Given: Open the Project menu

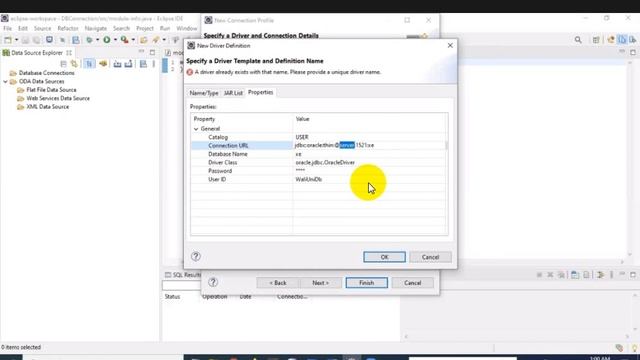Looking at the screenshot, I should 145,29.
